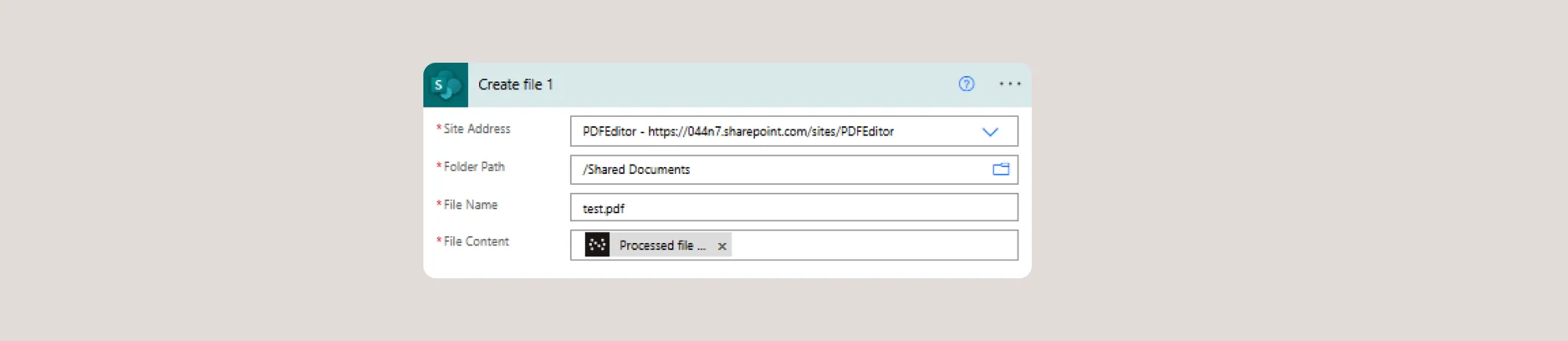This screenshot has width=1568, height=341.
Task: Click the "Create file 1" action title
Action: 515,85
